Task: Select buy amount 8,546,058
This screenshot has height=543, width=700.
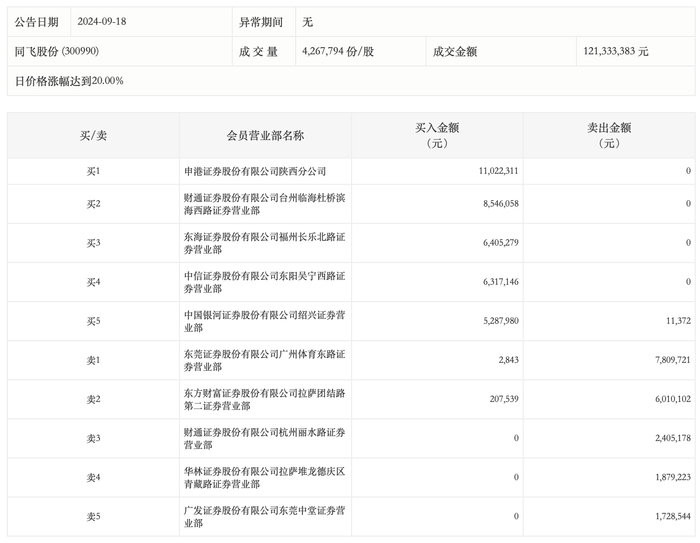Action: [500, 204]
